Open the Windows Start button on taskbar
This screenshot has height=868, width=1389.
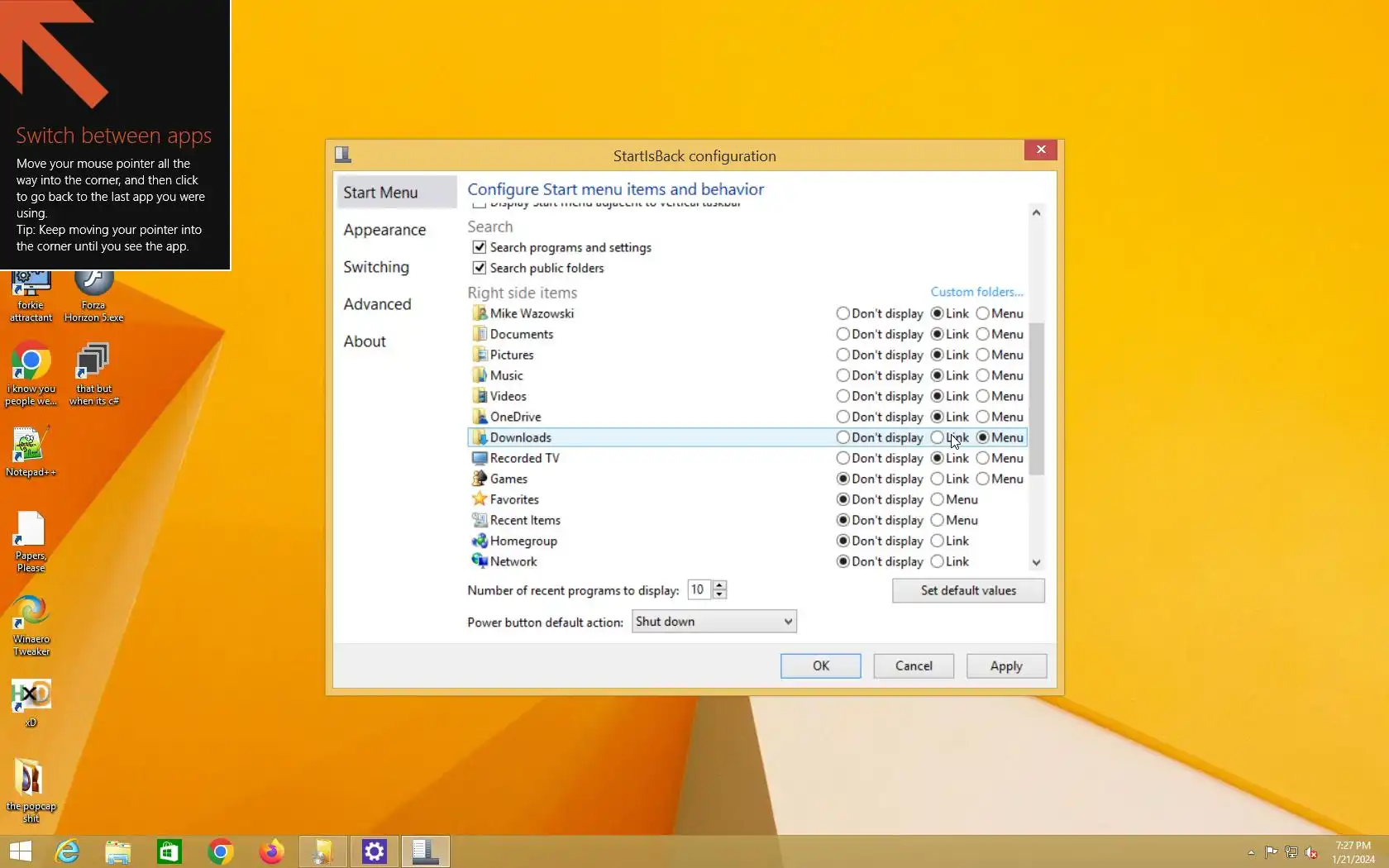point(21,851)
